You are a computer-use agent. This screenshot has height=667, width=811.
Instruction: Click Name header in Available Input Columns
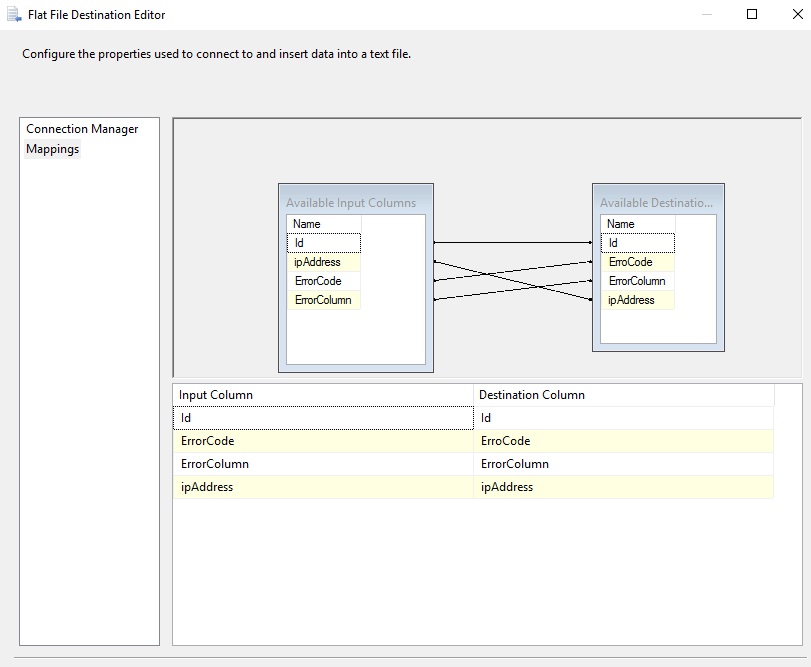(x=324, y=224)
